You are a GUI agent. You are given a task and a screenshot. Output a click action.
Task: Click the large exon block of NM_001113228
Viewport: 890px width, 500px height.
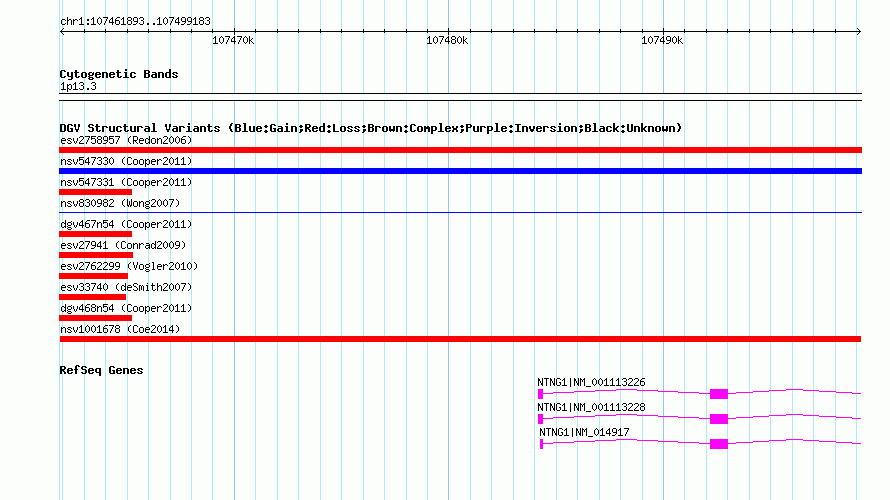719,419
